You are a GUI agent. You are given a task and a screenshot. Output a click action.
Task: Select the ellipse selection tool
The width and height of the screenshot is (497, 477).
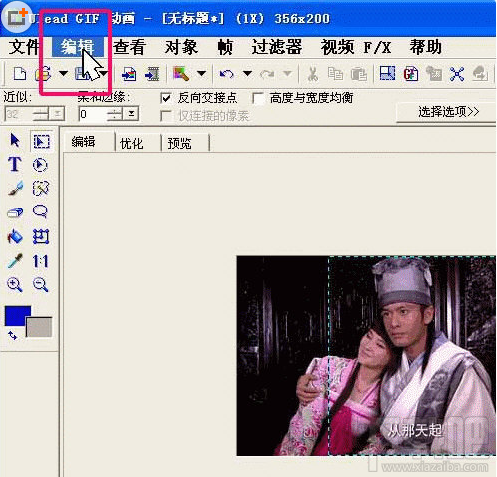(x=40, y=165)
